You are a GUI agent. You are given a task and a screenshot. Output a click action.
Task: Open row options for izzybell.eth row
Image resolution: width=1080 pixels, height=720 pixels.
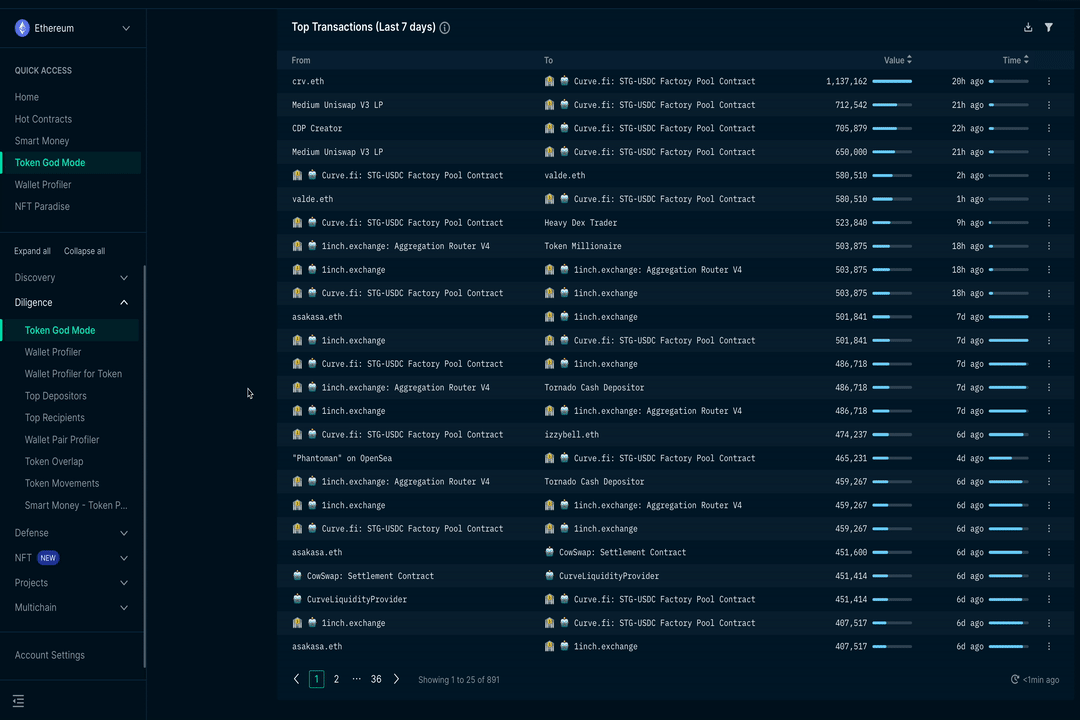(1049, 435)
